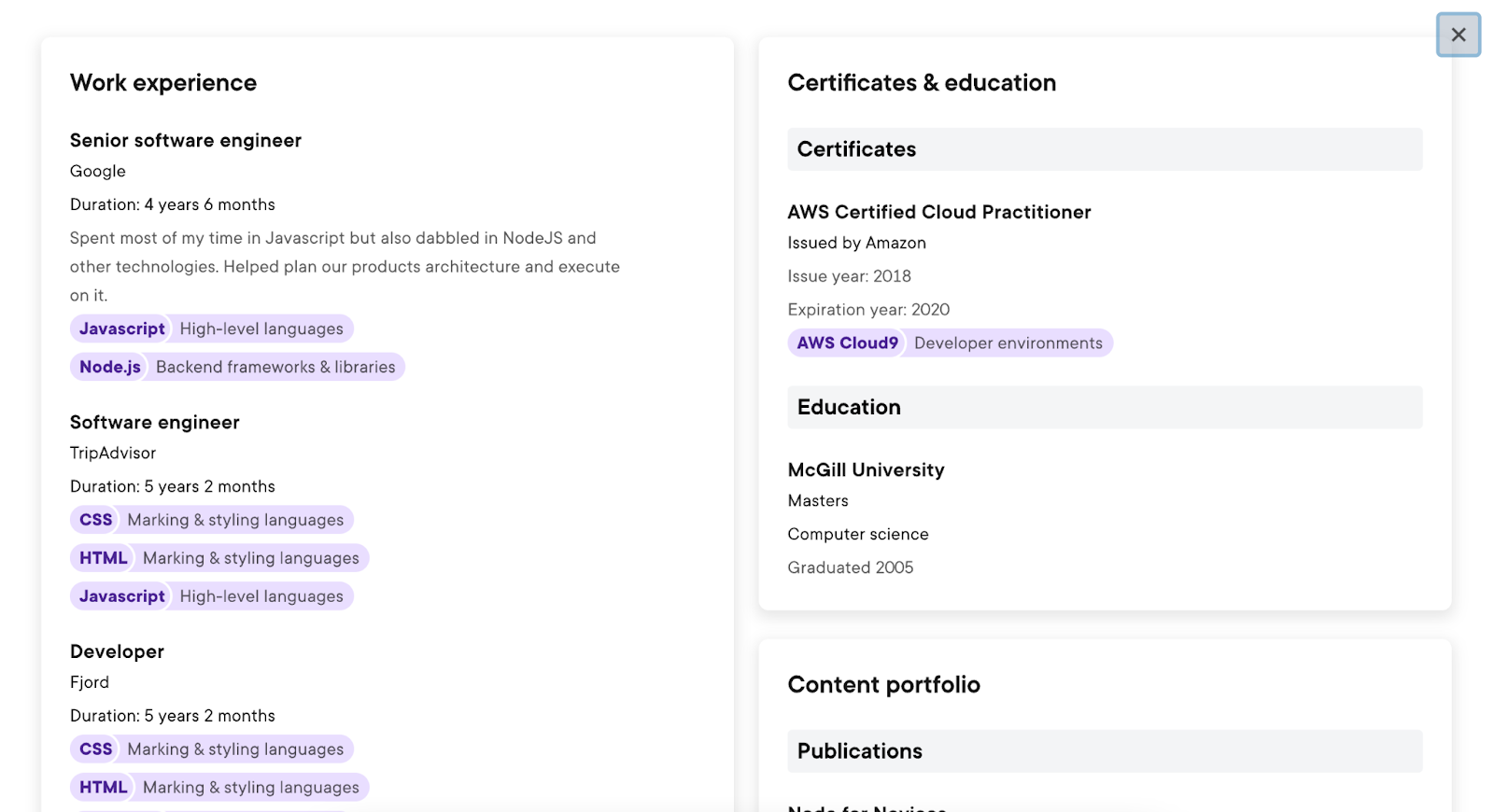Image resolution: width=1494 pixels, height=812 pixels.
Task: Click the 'Content portfolio' heading
Action: pos(884,685)
